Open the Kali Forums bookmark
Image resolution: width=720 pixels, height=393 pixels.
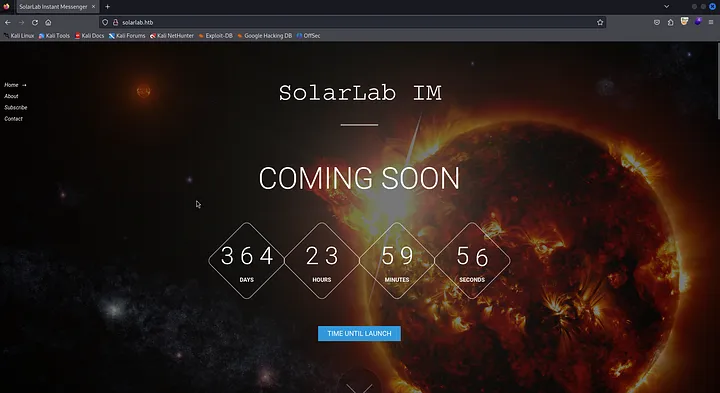tap(127, 35)
